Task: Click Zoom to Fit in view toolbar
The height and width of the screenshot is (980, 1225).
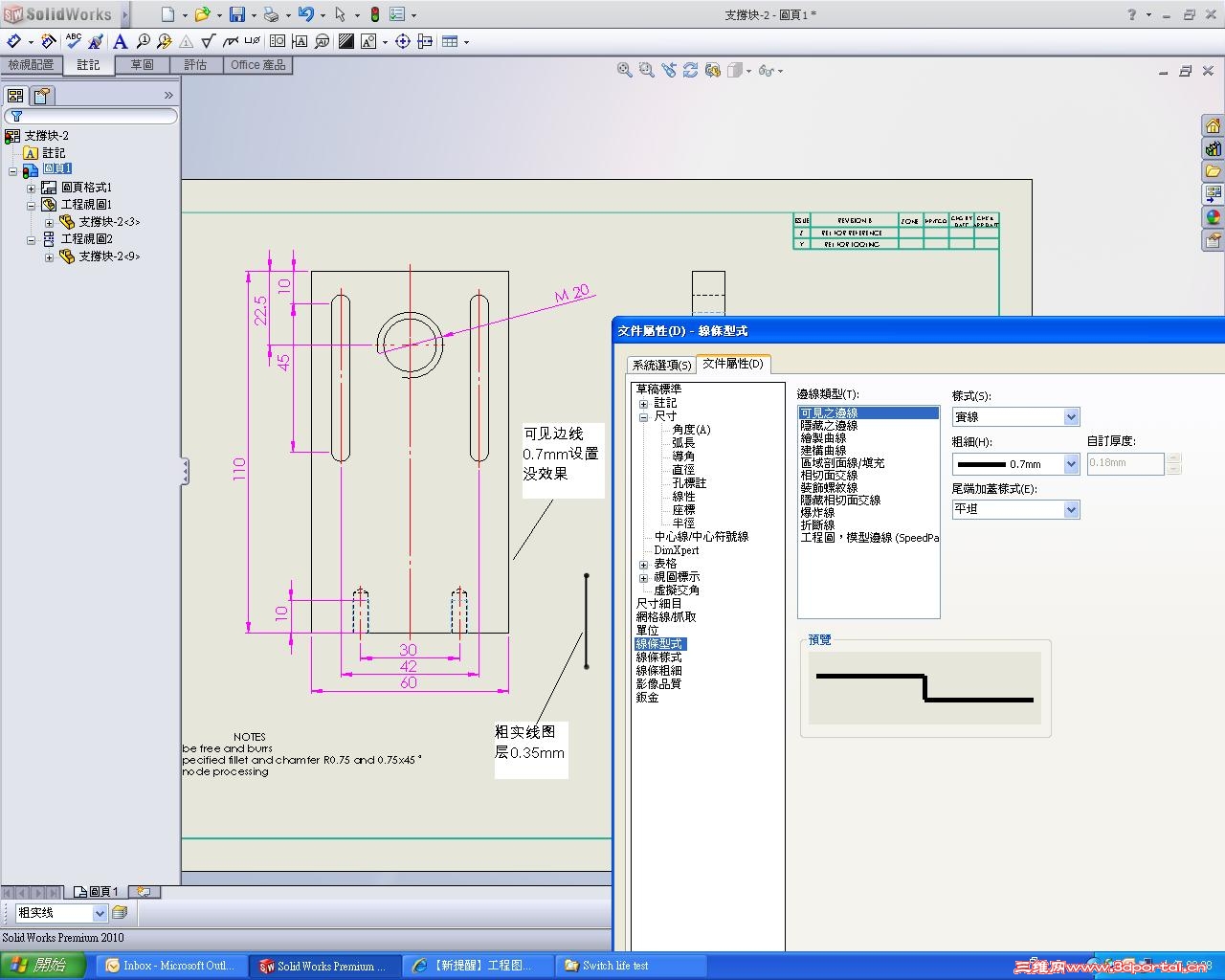Action: 625,70
